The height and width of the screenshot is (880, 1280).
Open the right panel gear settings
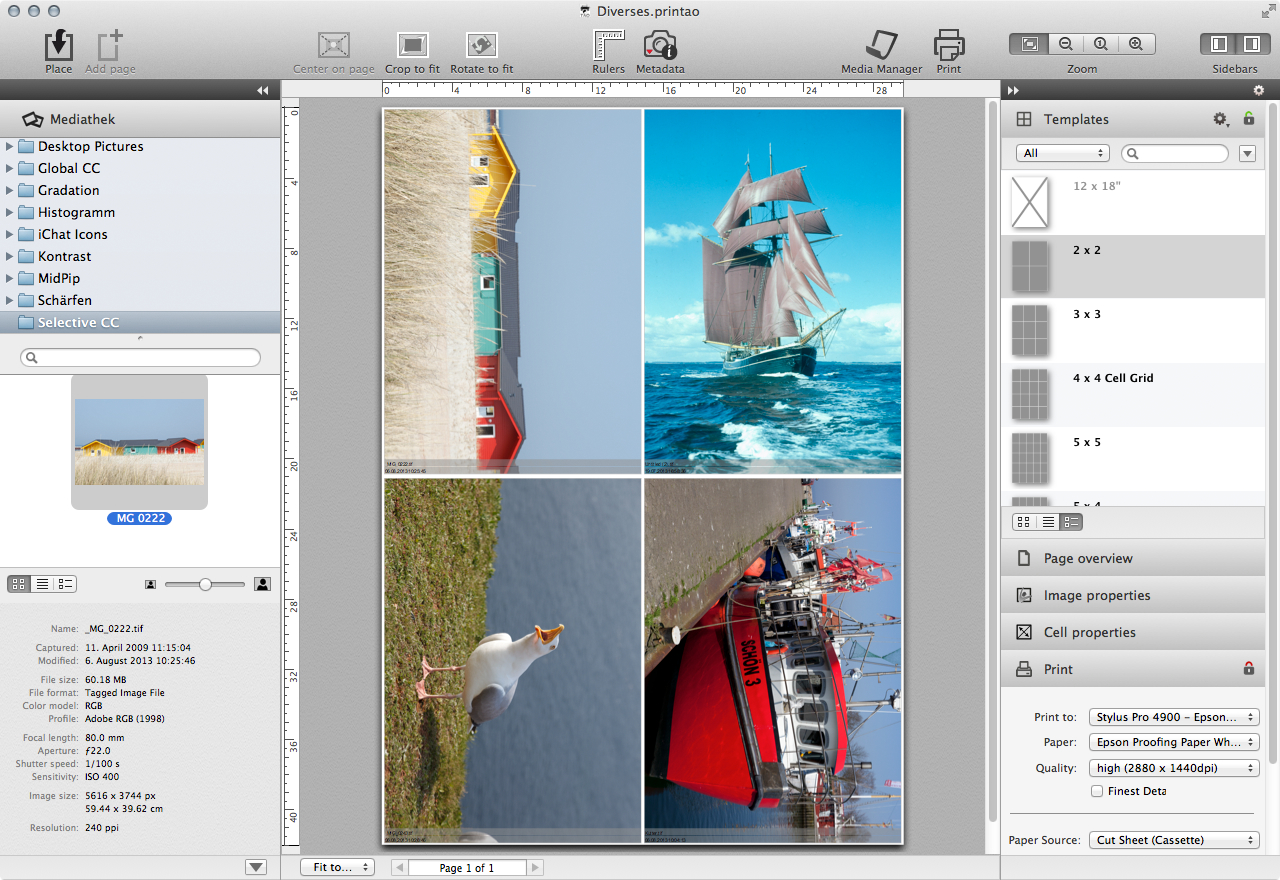[x=1258, y=90]
